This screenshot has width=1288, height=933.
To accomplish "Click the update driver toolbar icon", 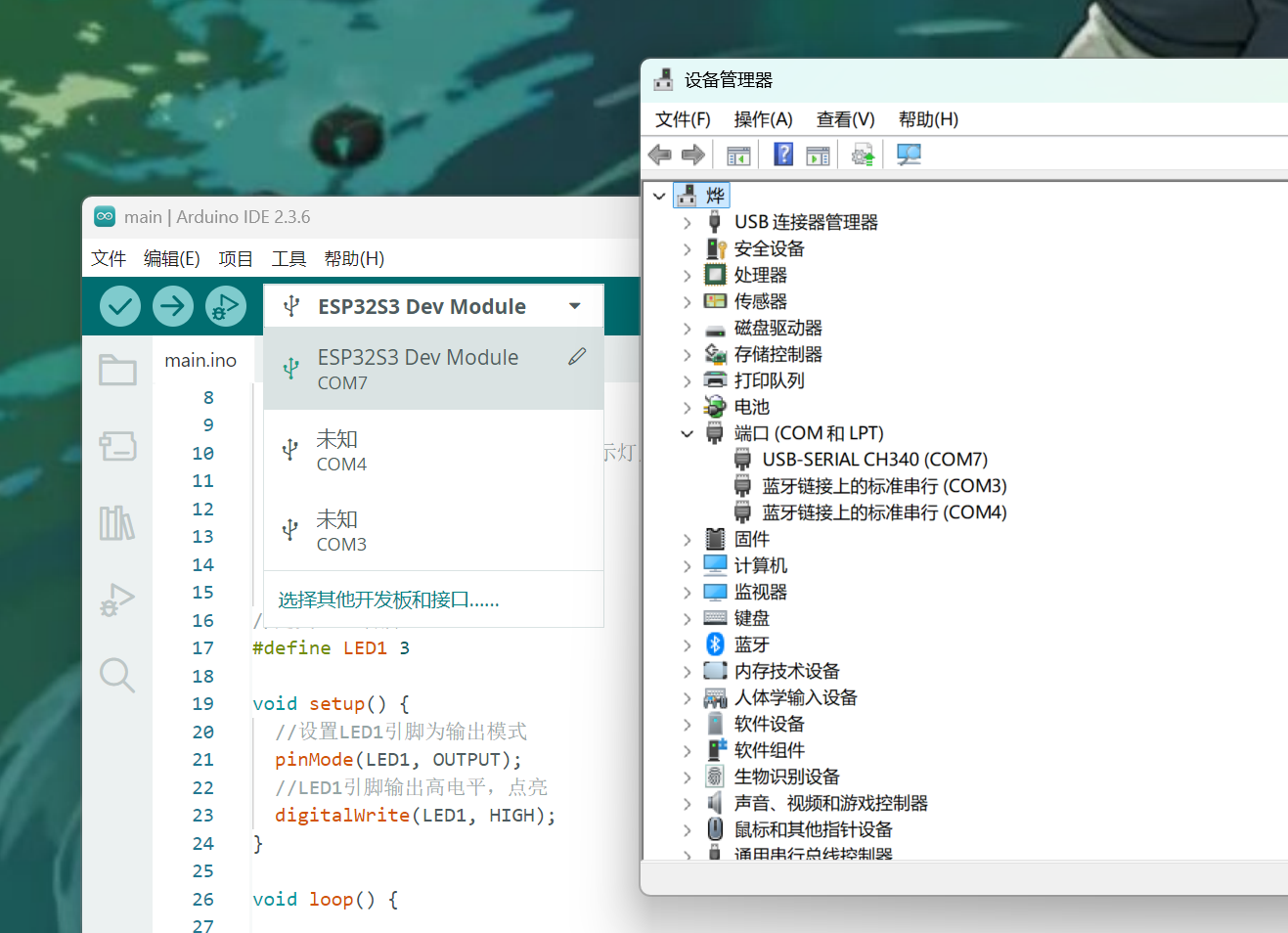I will click(863, 155).
